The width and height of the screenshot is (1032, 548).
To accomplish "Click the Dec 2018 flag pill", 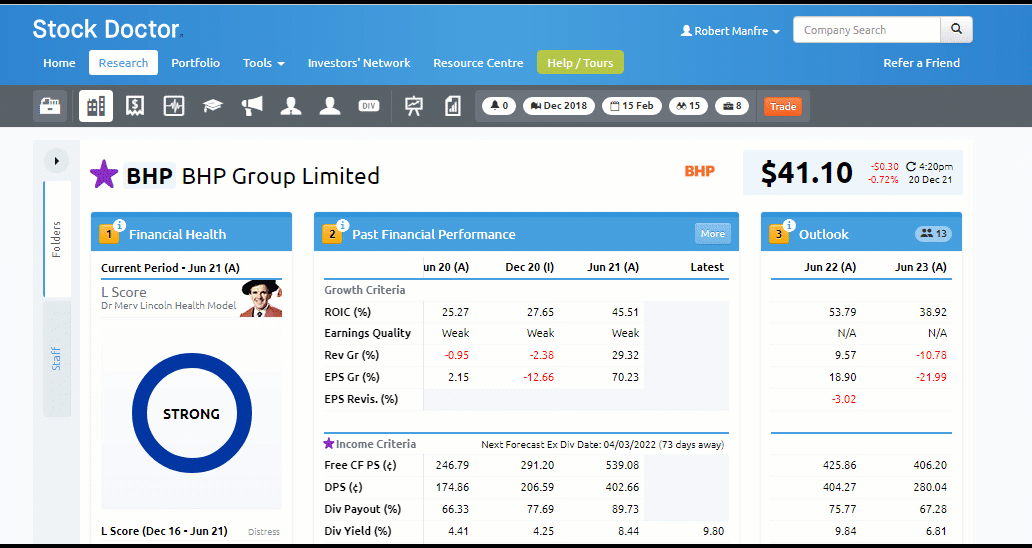I will pyautogui.click(x=559, y=106).
